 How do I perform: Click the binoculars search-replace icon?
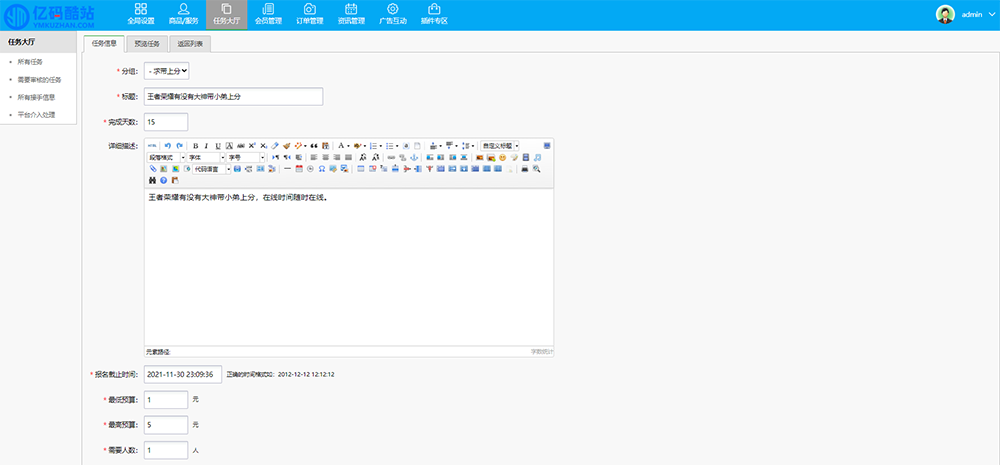[x=152, y=180]
